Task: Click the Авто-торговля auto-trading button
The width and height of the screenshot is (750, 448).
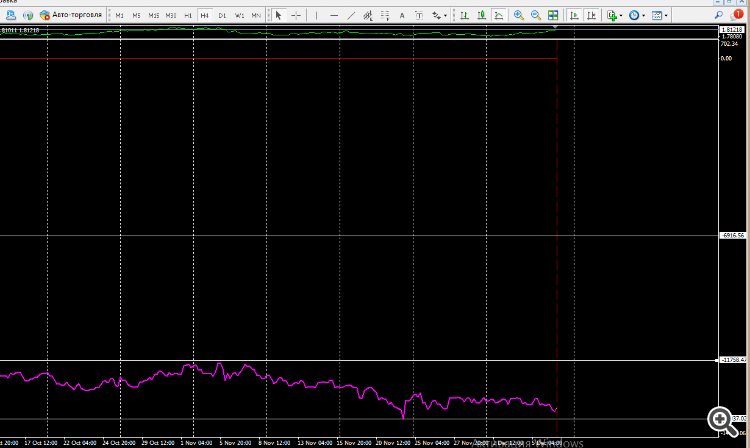Action: [x=71, y=15]
